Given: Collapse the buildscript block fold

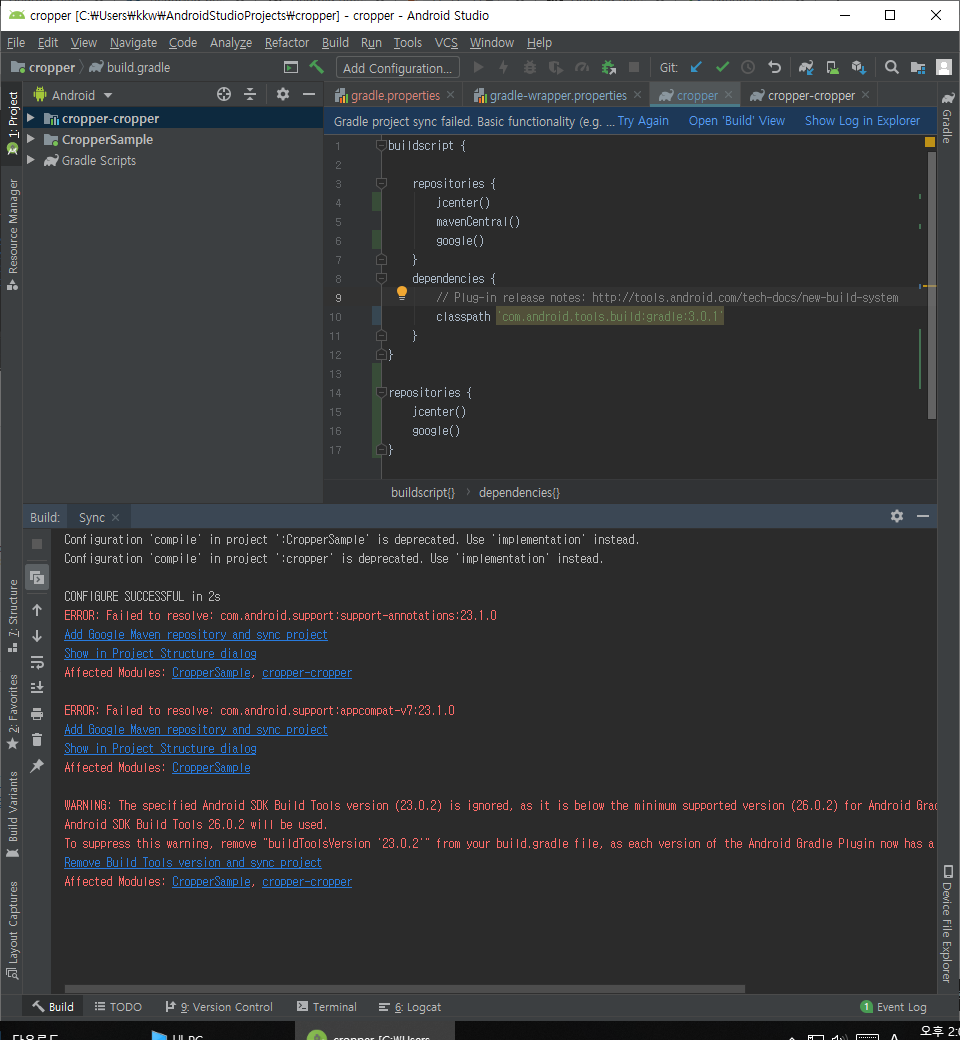Looking at the screenshot, I should [x=381, y=145].
